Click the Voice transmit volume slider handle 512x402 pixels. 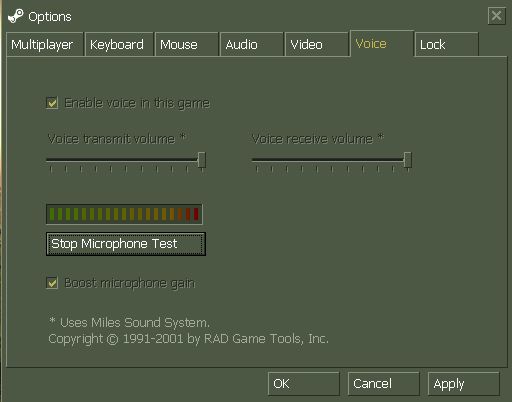pos(202,160)
